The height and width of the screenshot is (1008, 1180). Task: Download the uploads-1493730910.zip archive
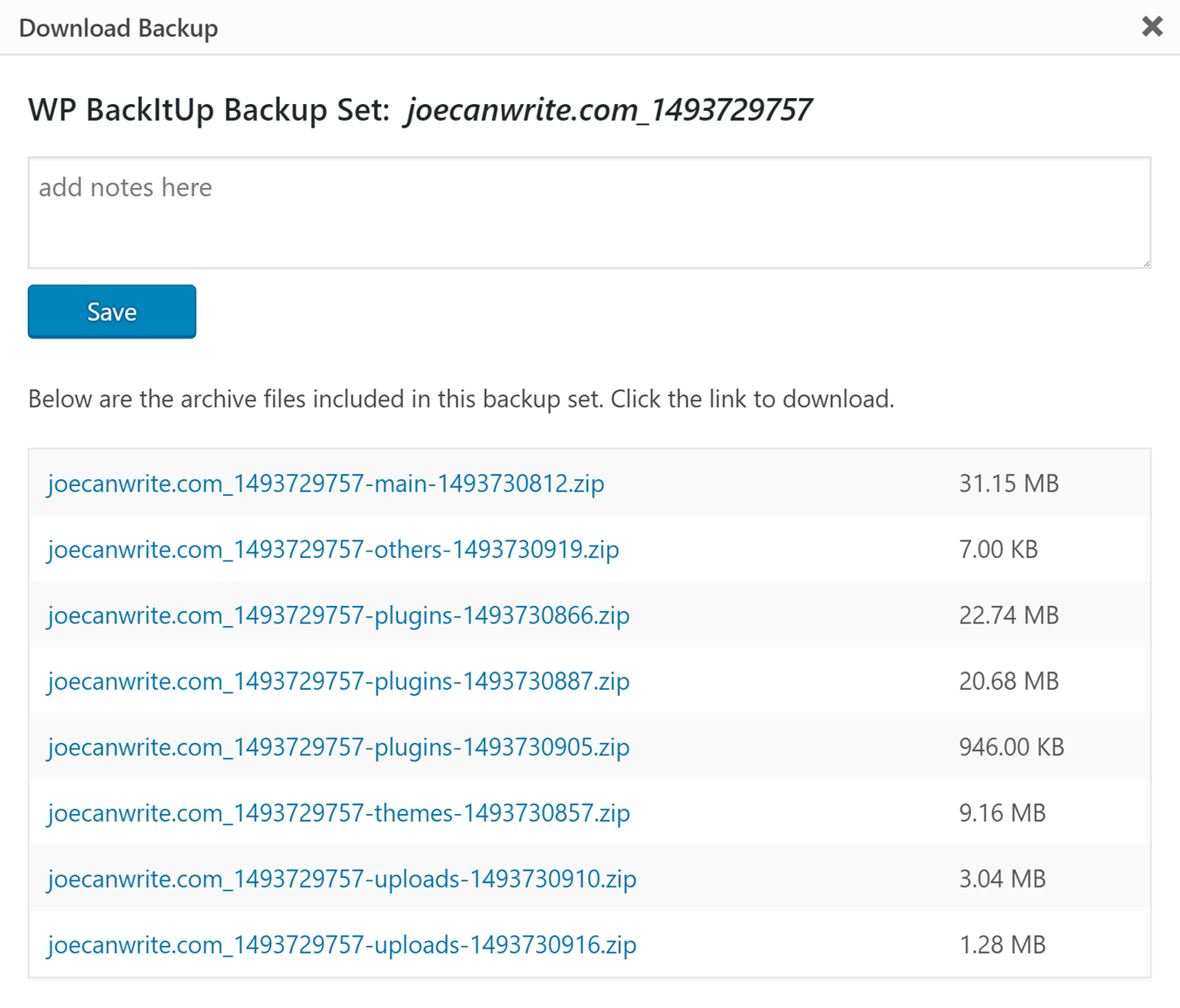(x=342, y=879)
